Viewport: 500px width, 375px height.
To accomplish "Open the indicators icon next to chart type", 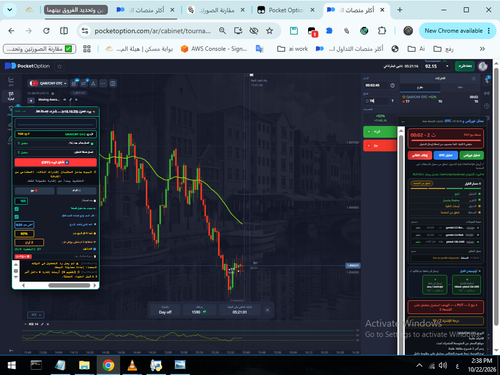I will [x=84, y=83].
